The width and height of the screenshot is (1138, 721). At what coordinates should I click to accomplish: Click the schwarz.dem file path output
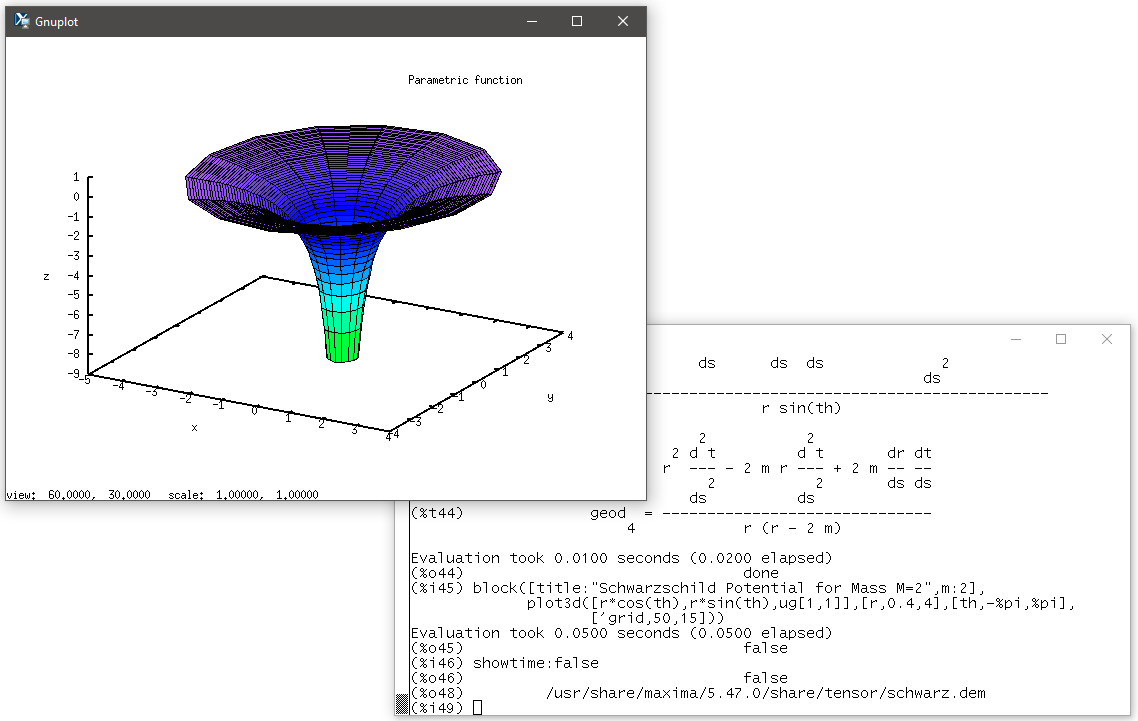point(766,693)
